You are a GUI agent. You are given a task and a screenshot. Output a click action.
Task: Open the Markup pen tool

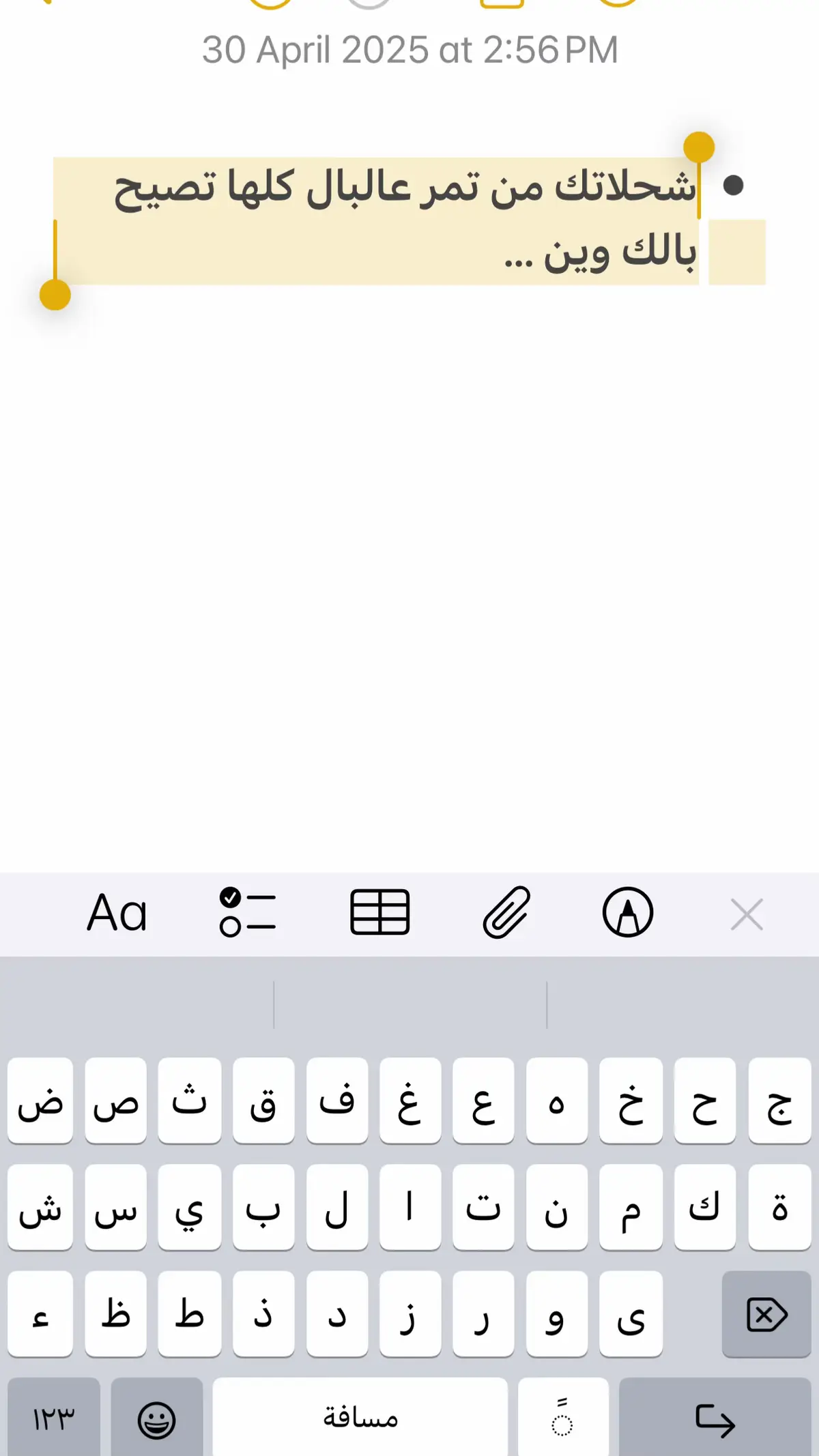point(628,912)
